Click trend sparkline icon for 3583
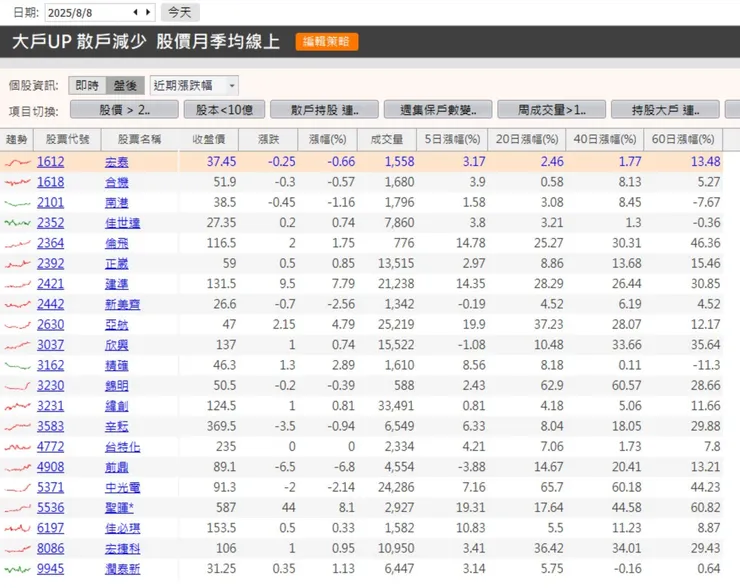Image resolution: width=740 pixels, height=588 pixels. (17, 427)
